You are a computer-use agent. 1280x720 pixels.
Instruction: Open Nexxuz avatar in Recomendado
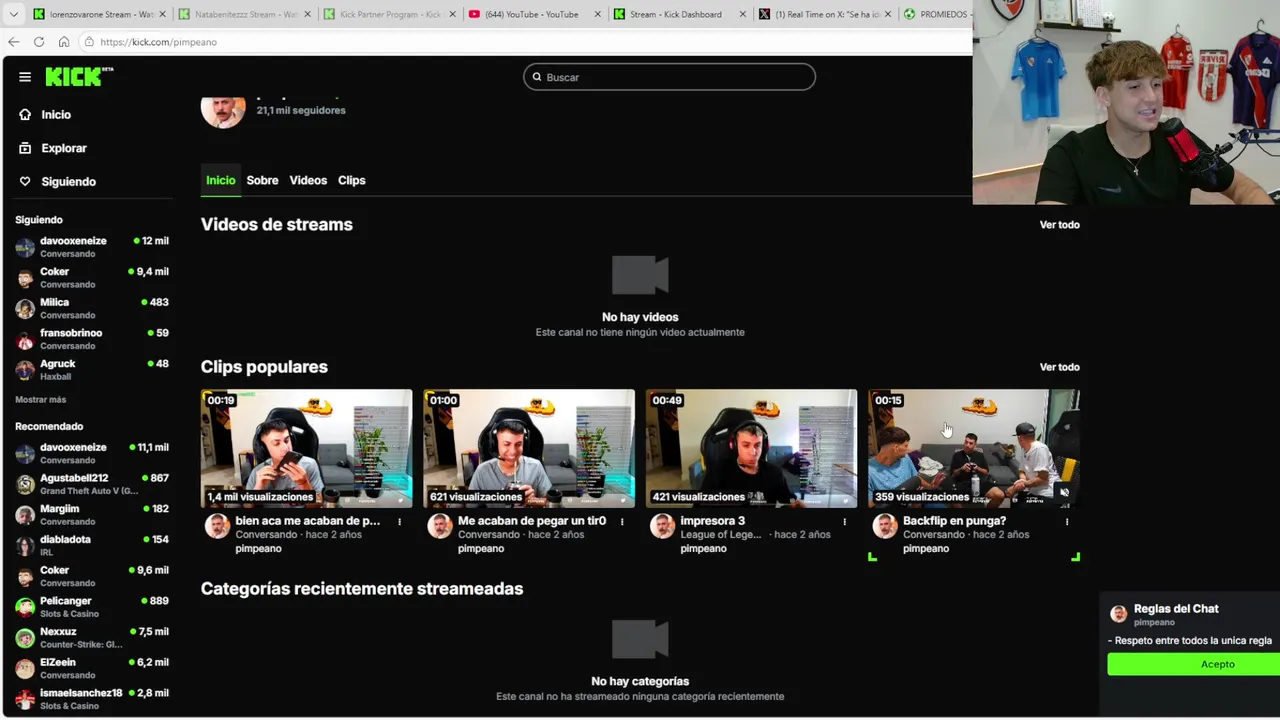pyautogui.click(x=25, y=638)
